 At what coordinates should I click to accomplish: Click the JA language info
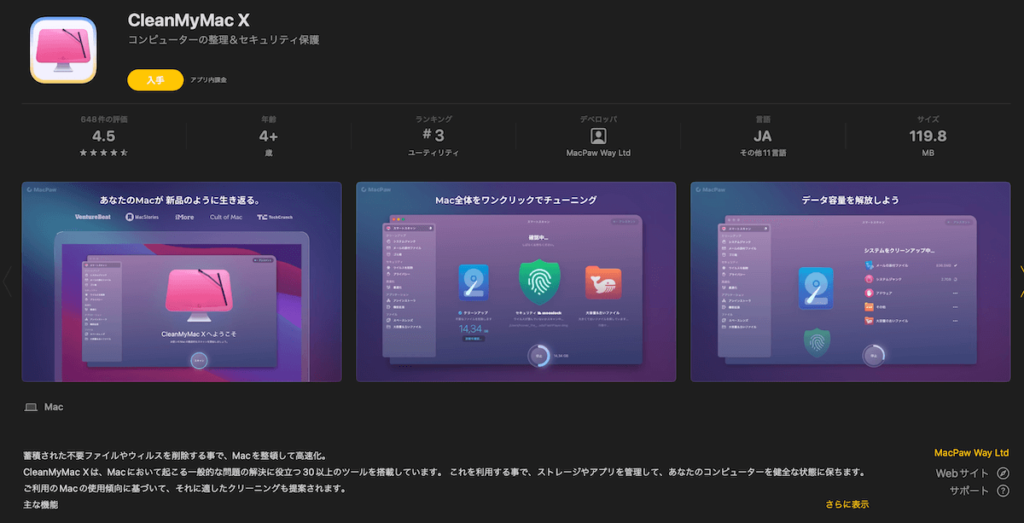762,136
